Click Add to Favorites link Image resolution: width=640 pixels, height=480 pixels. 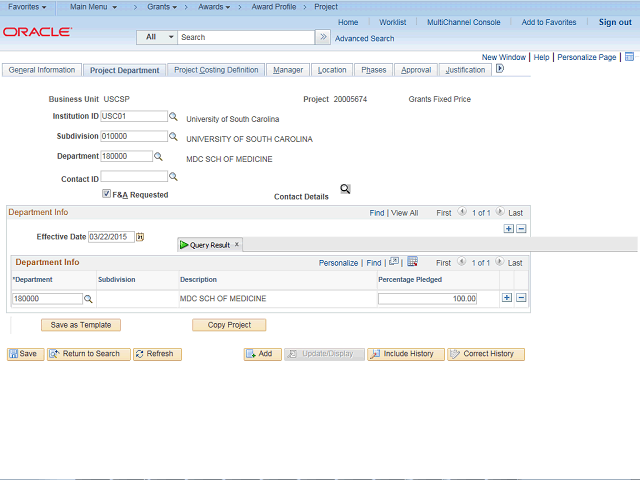549,22
